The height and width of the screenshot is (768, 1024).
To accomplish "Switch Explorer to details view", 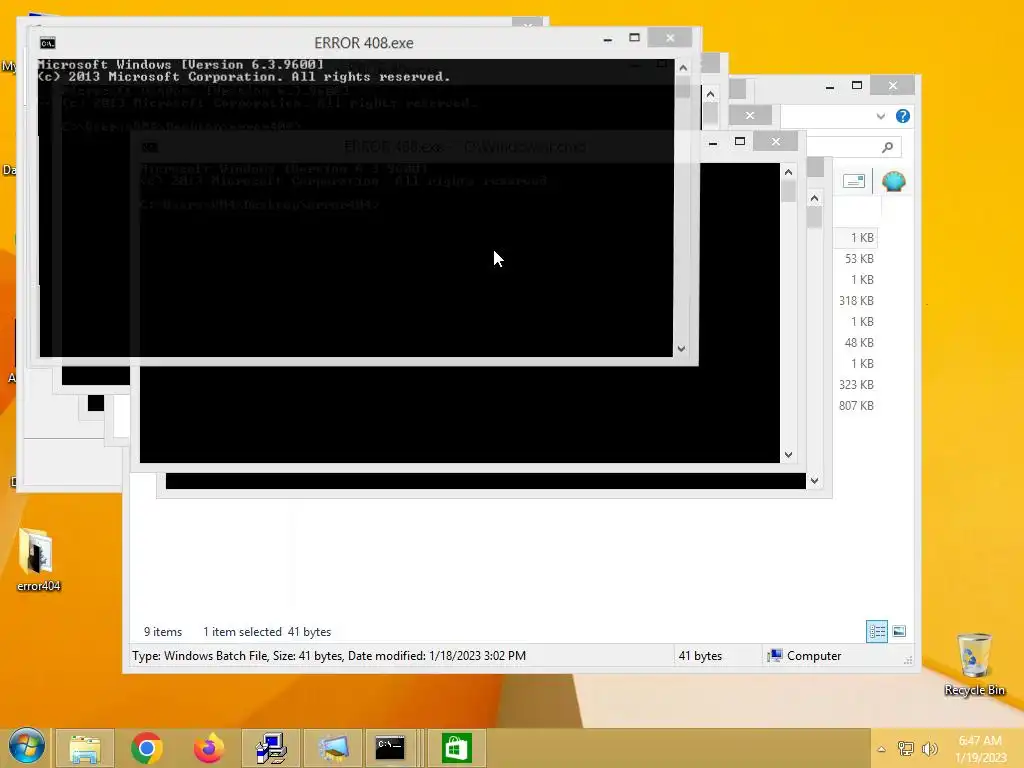I will [x=876, y=631].
